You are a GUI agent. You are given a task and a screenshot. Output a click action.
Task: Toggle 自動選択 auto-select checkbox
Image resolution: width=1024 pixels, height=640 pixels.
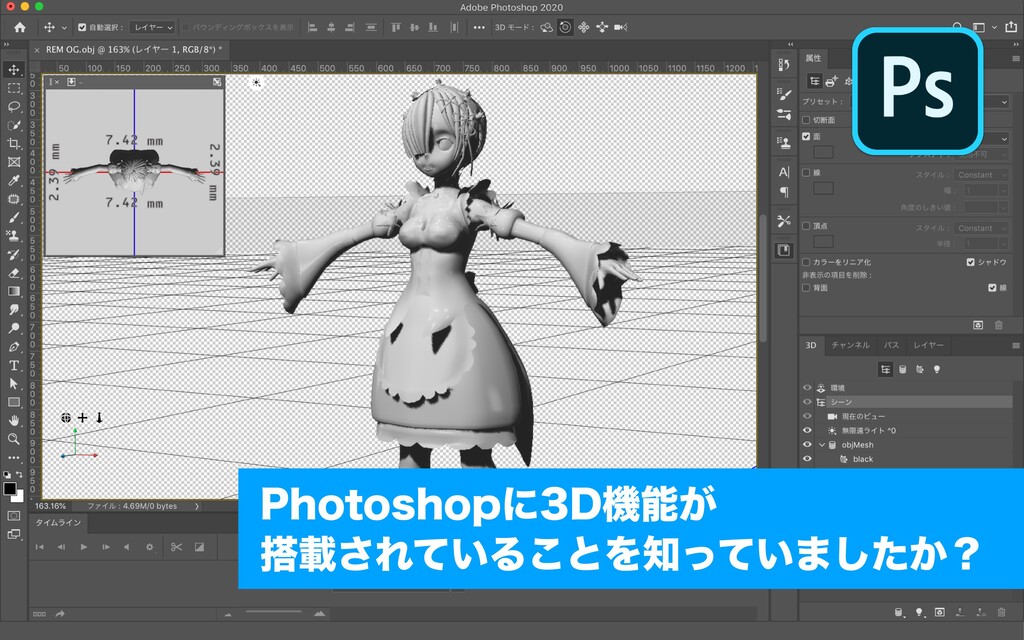point(82,27)
